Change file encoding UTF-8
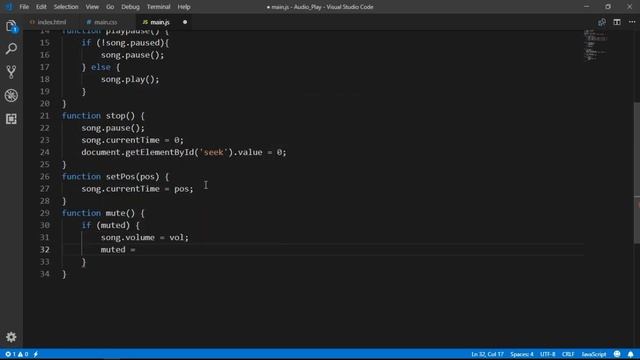The width and height of the screenshot is (640, 360). tap(547, 354)
